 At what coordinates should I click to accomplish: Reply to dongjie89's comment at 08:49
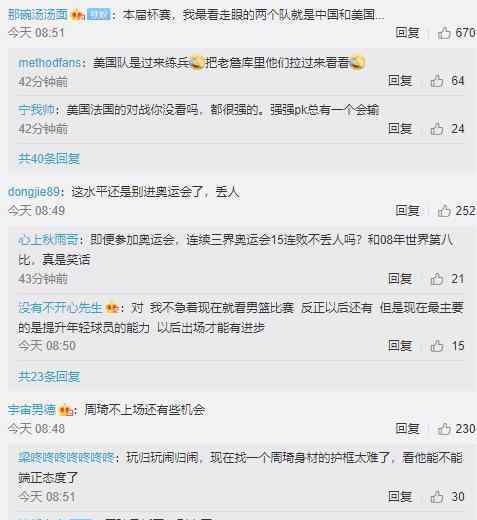(407, 211)
